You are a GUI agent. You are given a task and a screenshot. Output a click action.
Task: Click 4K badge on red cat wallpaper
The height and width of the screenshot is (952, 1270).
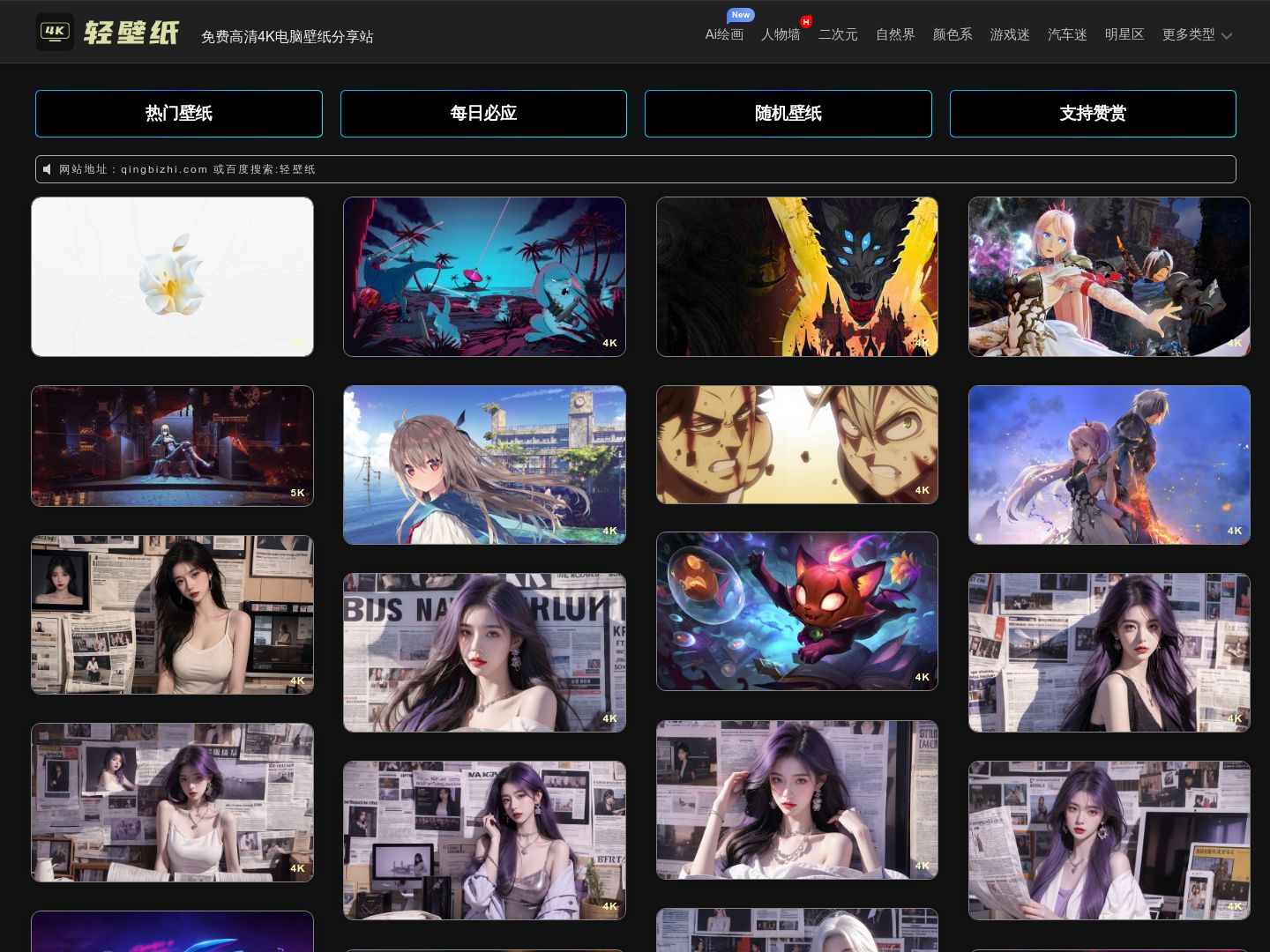922,677
